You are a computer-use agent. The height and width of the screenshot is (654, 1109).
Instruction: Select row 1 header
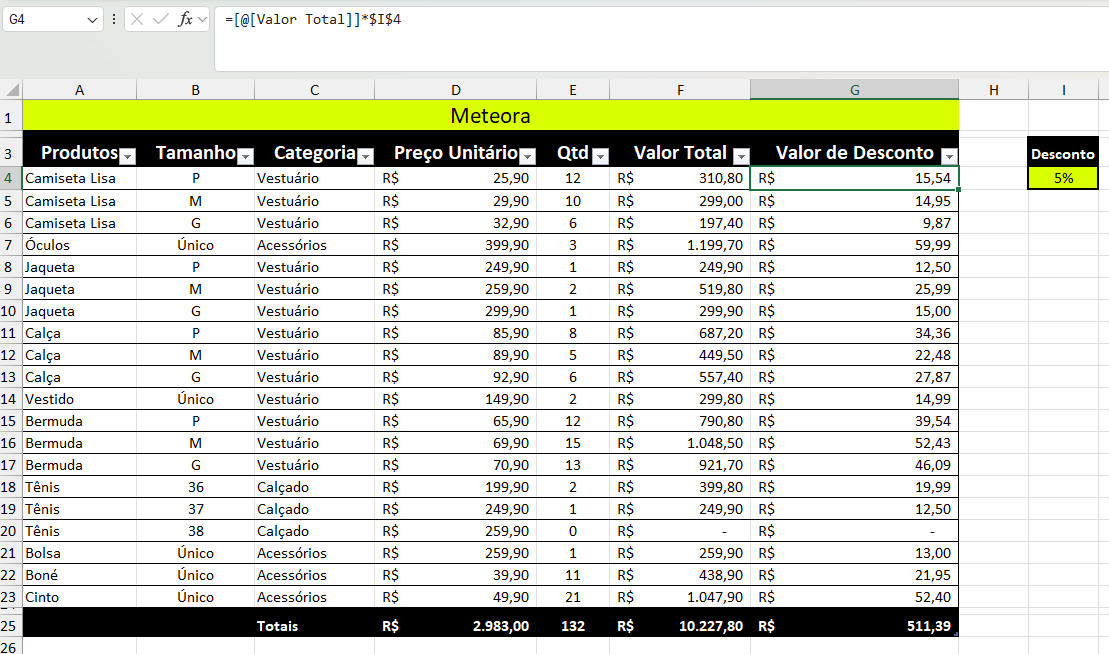pos(11,116)
